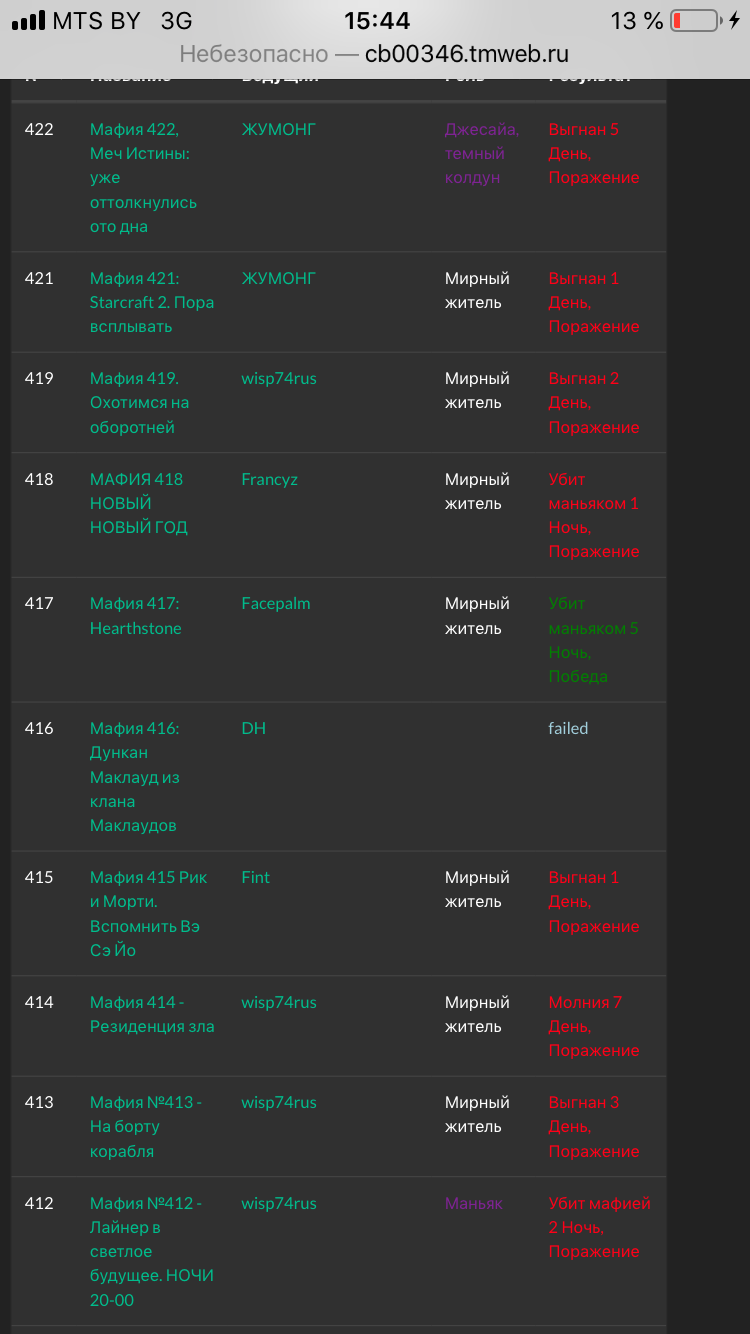Tap the cellular signal strength bars
The image size is (750, 1334).
28,21
